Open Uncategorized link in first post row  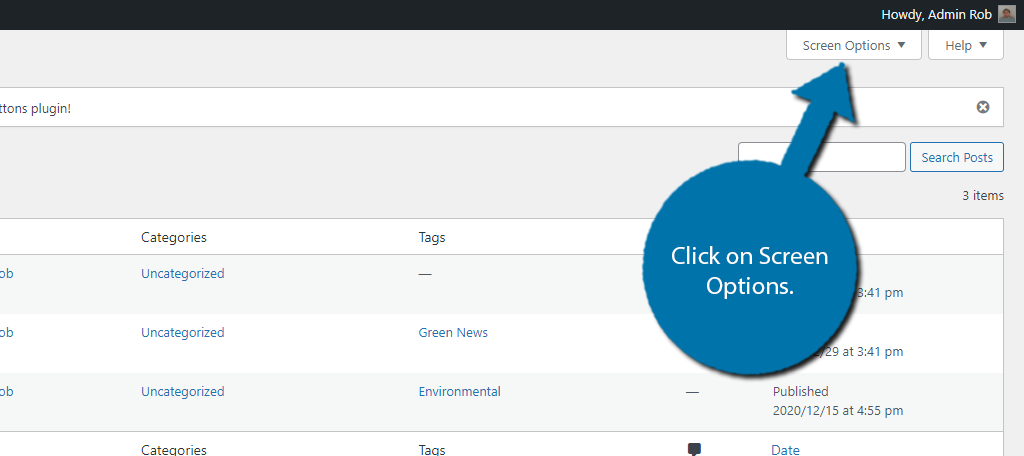[x=182, y=274]
